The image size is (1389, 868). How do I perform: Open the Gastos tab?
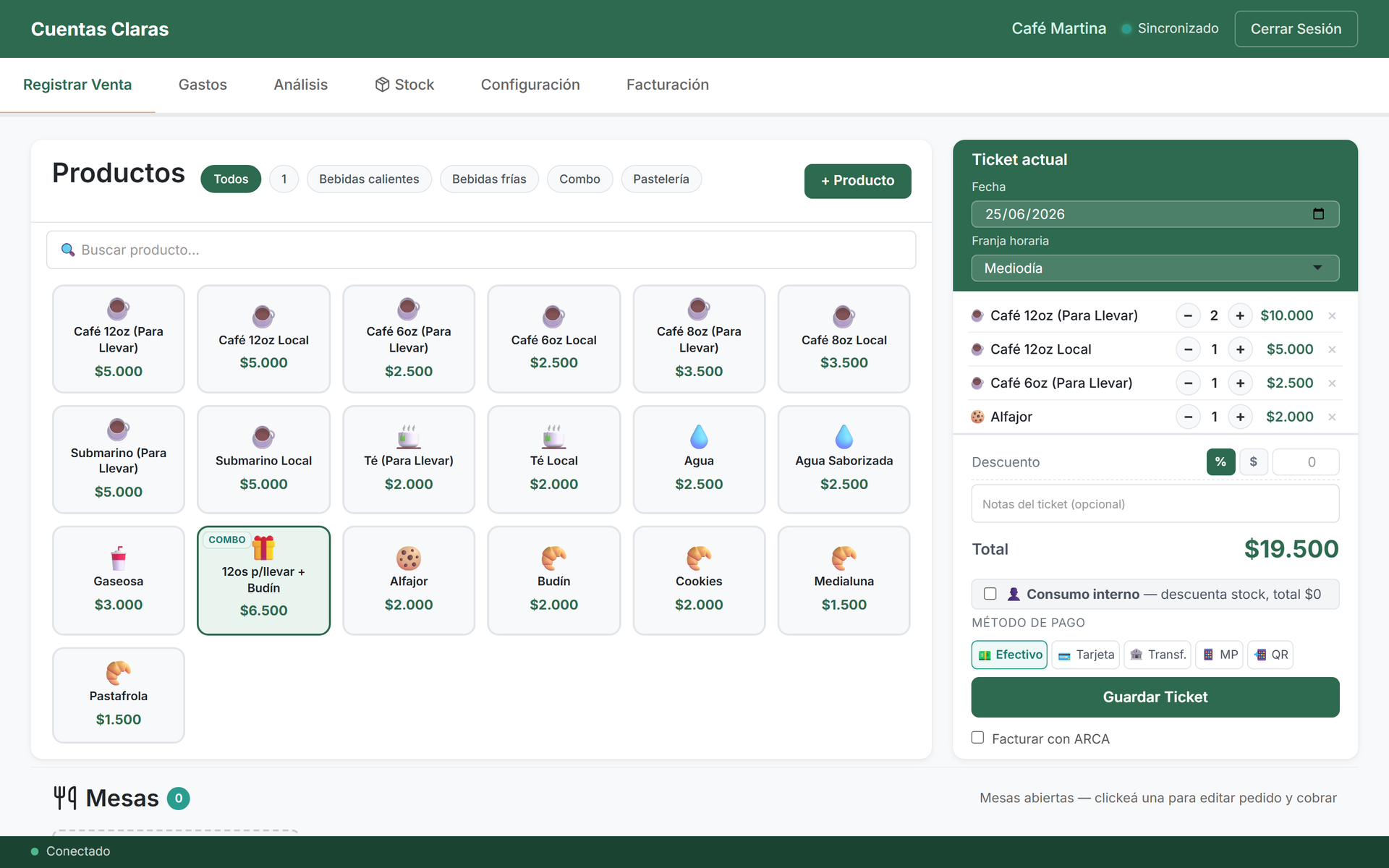tap(203, 85)
